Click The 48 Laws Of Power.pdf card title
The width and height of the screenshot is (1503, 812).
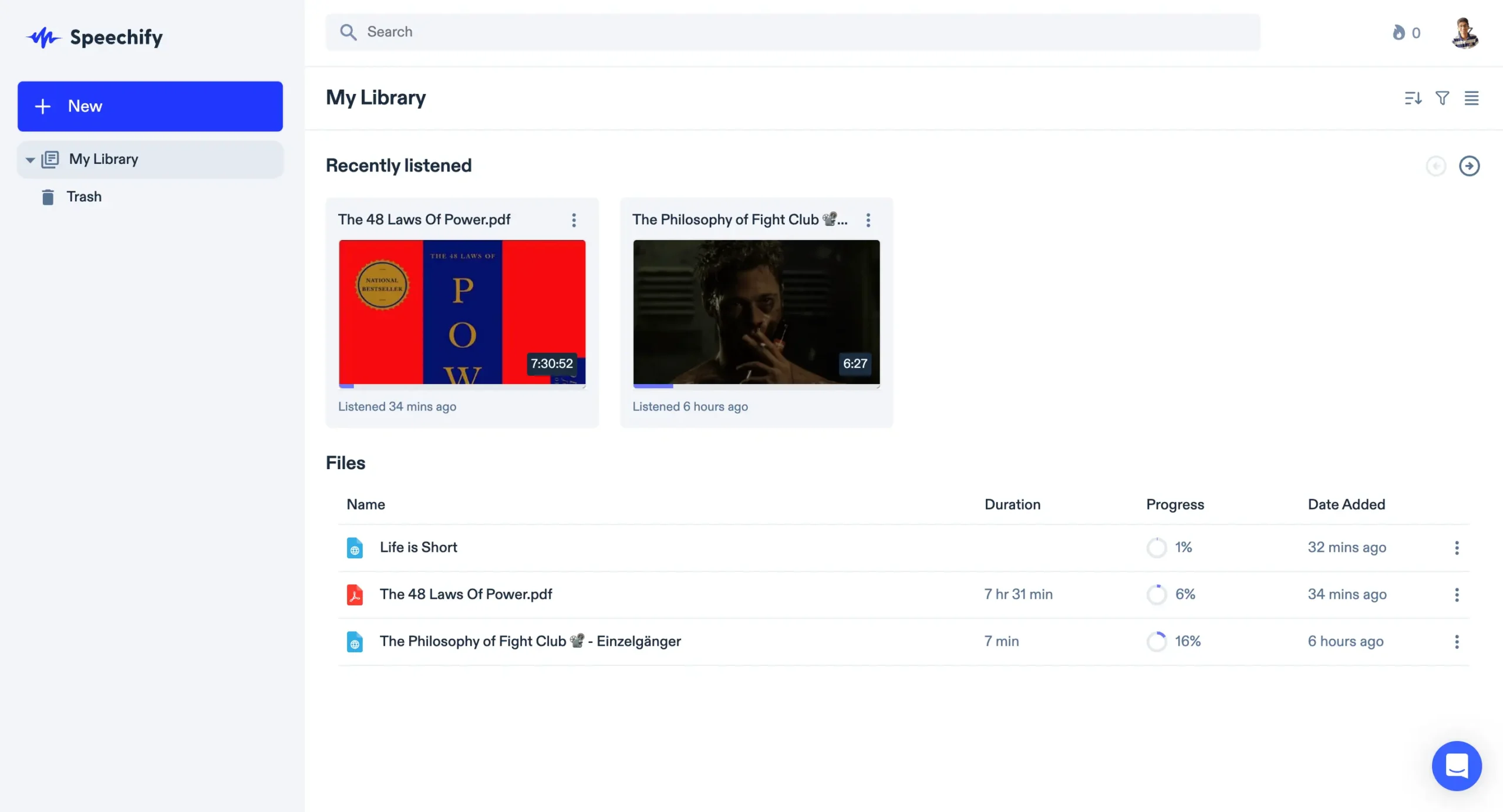pyautogui.click(x=424, y=220)
